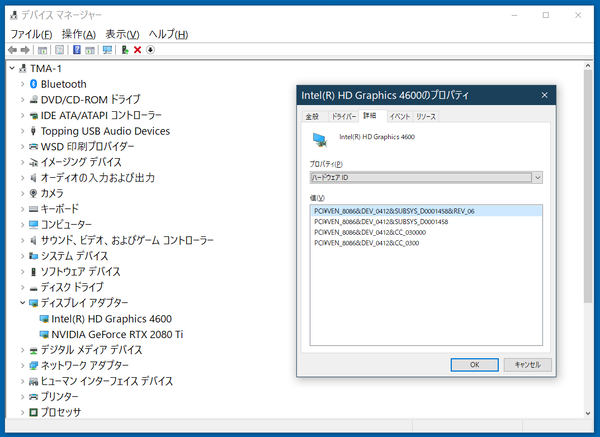Click the scrollbar down arrow
600x437 pixels.
pos(588,413)
